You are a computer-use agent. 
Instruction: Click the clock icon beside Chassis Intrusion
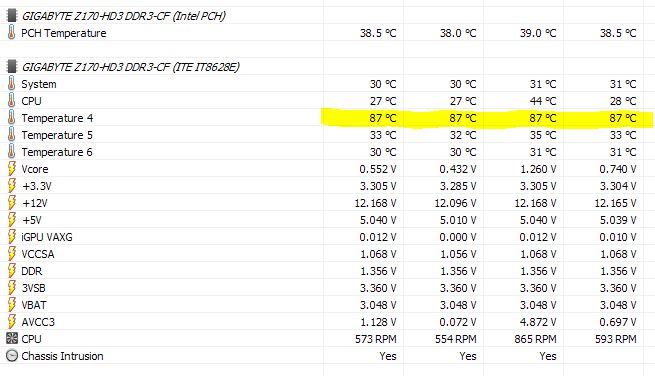point(12,356)
